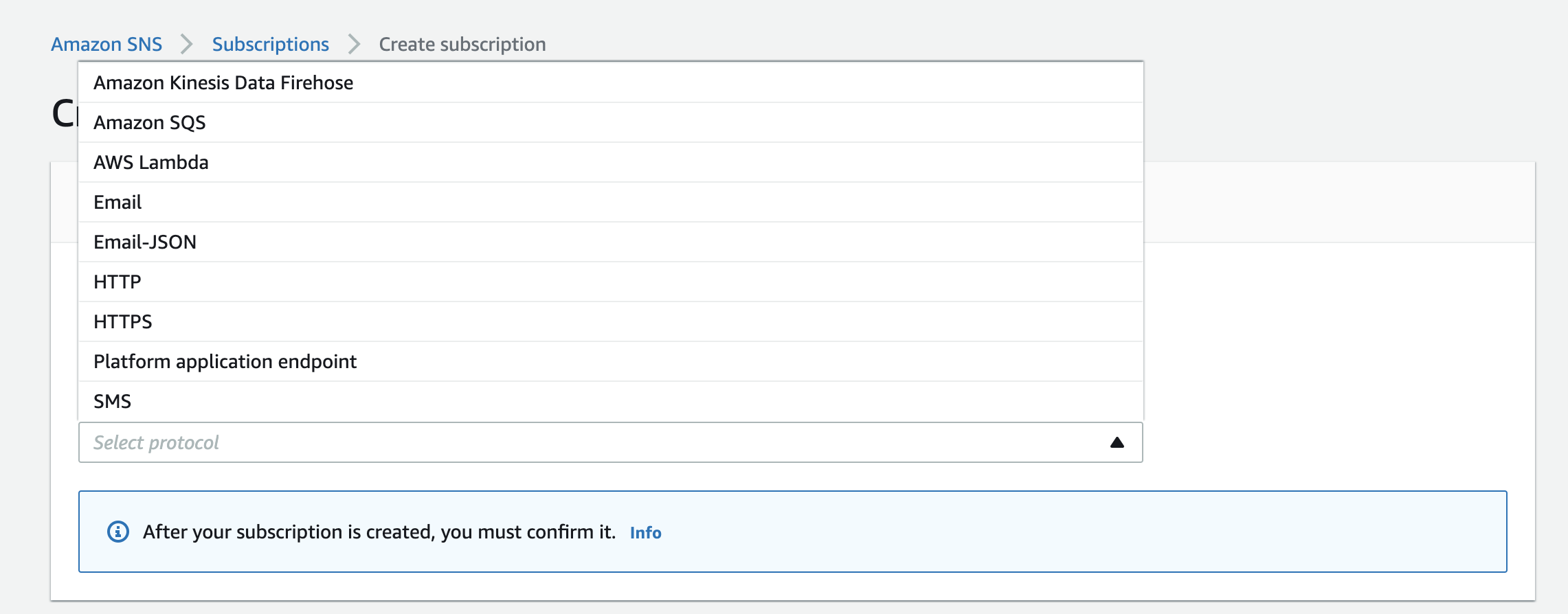
Task: Click the Create subscription breadcrumb text
Action: click(462, 44)
